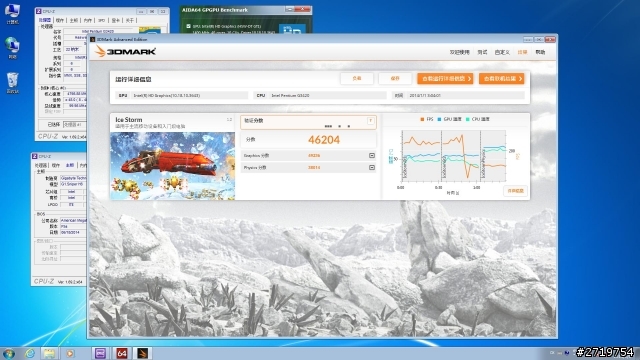
Task: Click the help question mark in score panel
Action: (371, 121)
